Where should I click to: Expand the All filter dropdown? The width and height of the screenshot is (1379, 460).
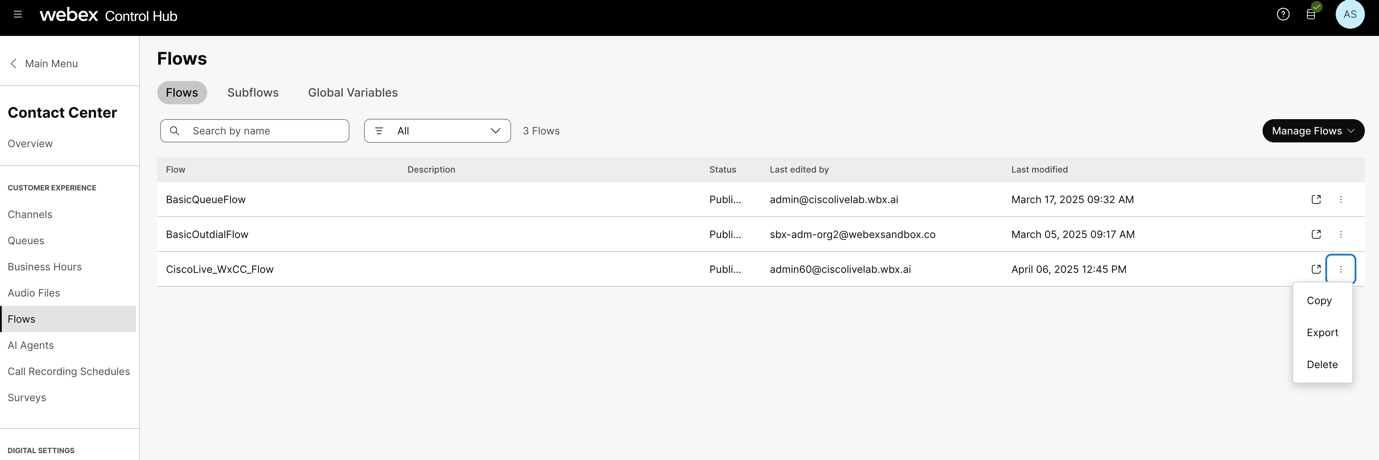pos(437,131)
